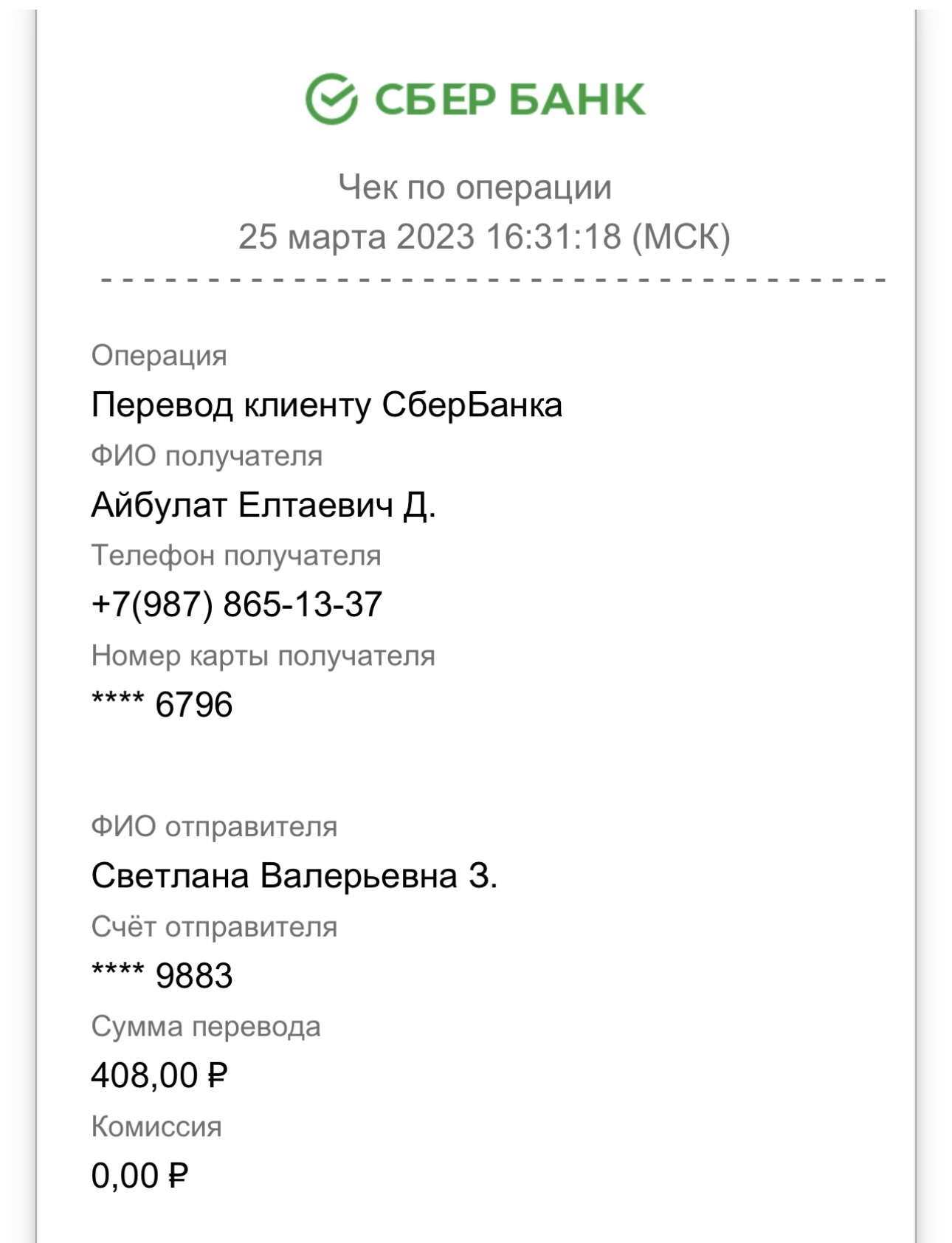Select recipient name Айбулат Елтаевич Д.
The width and height of the screenshot is (952, 1243).
[x=263, y=506]
